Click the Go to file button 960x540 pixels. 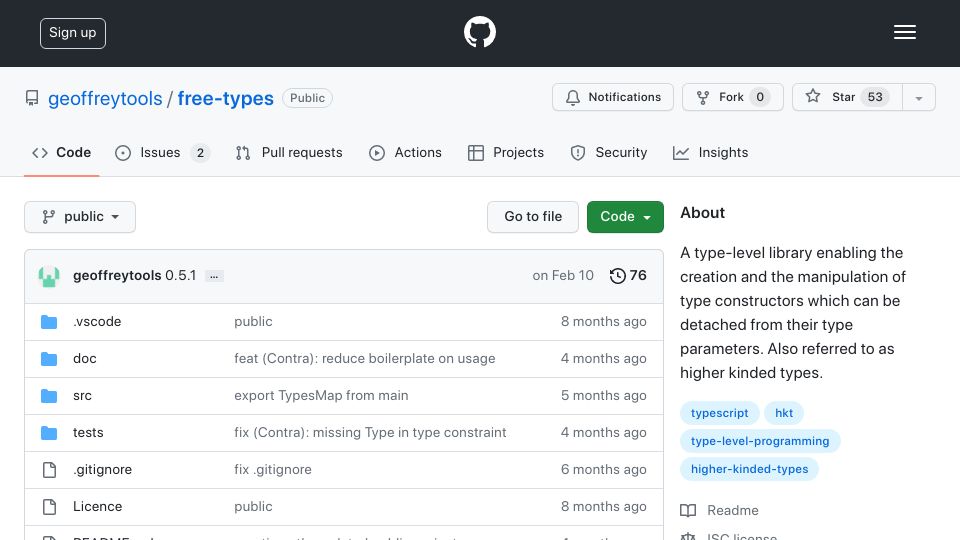click(533, 217)
